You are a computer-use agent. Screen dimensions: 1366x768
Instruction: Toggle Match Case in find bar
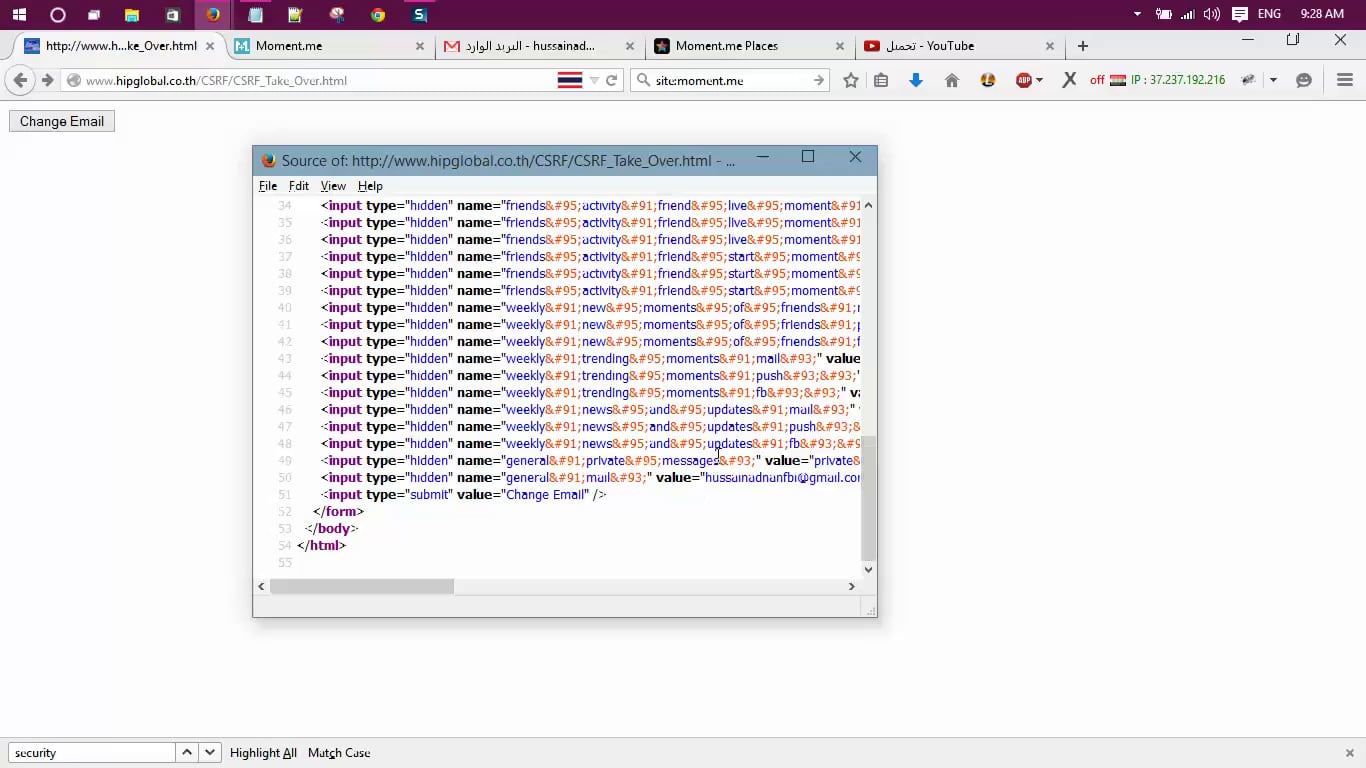(x=339, y=753)
